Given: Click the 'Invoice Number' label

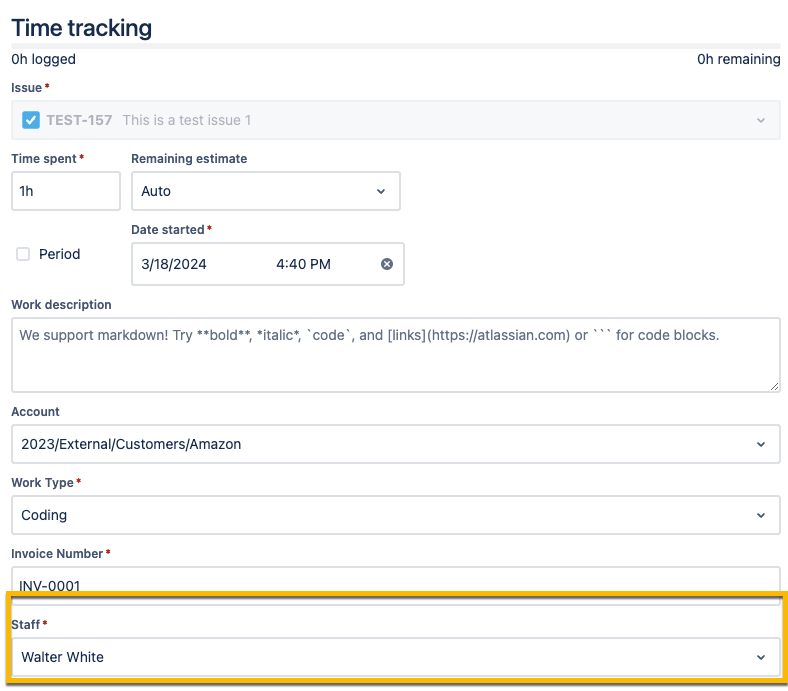Looking at the screenshot, I should 57,553.
